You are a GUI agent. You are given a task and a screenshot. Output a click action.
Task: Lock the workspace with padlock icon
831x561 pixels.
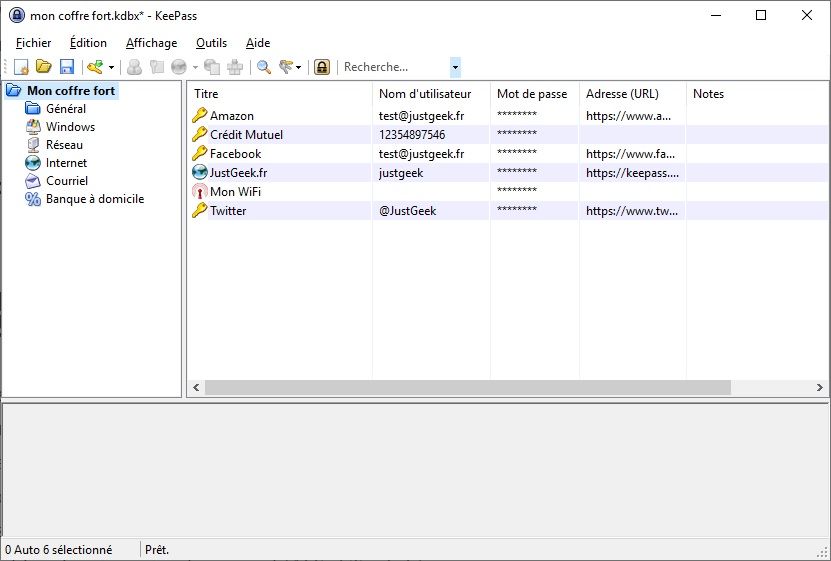point(322,67)
